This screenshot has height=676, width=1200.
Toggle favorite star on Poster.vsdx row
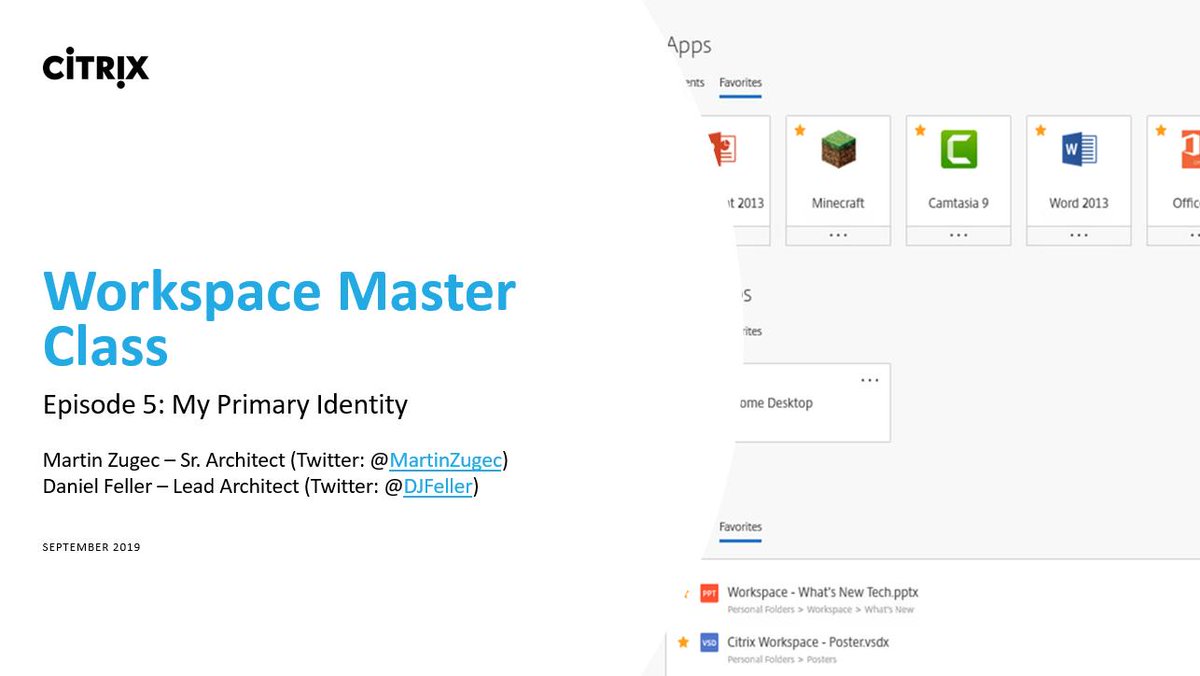point(683,641)
